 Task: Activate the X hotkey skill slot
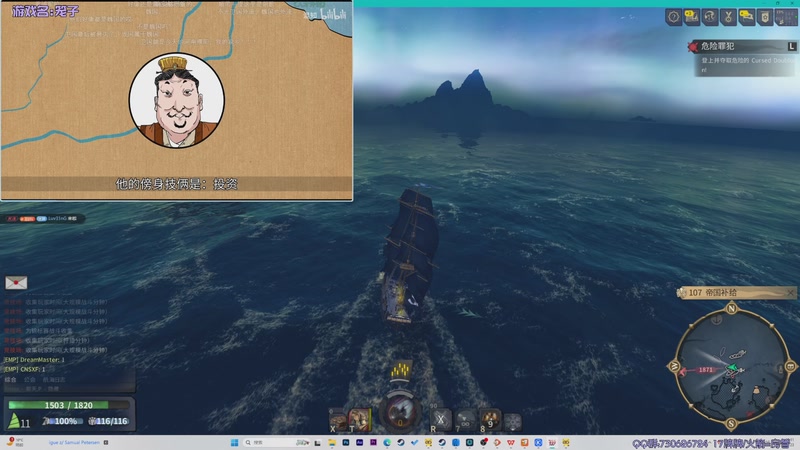pos(338,421)
